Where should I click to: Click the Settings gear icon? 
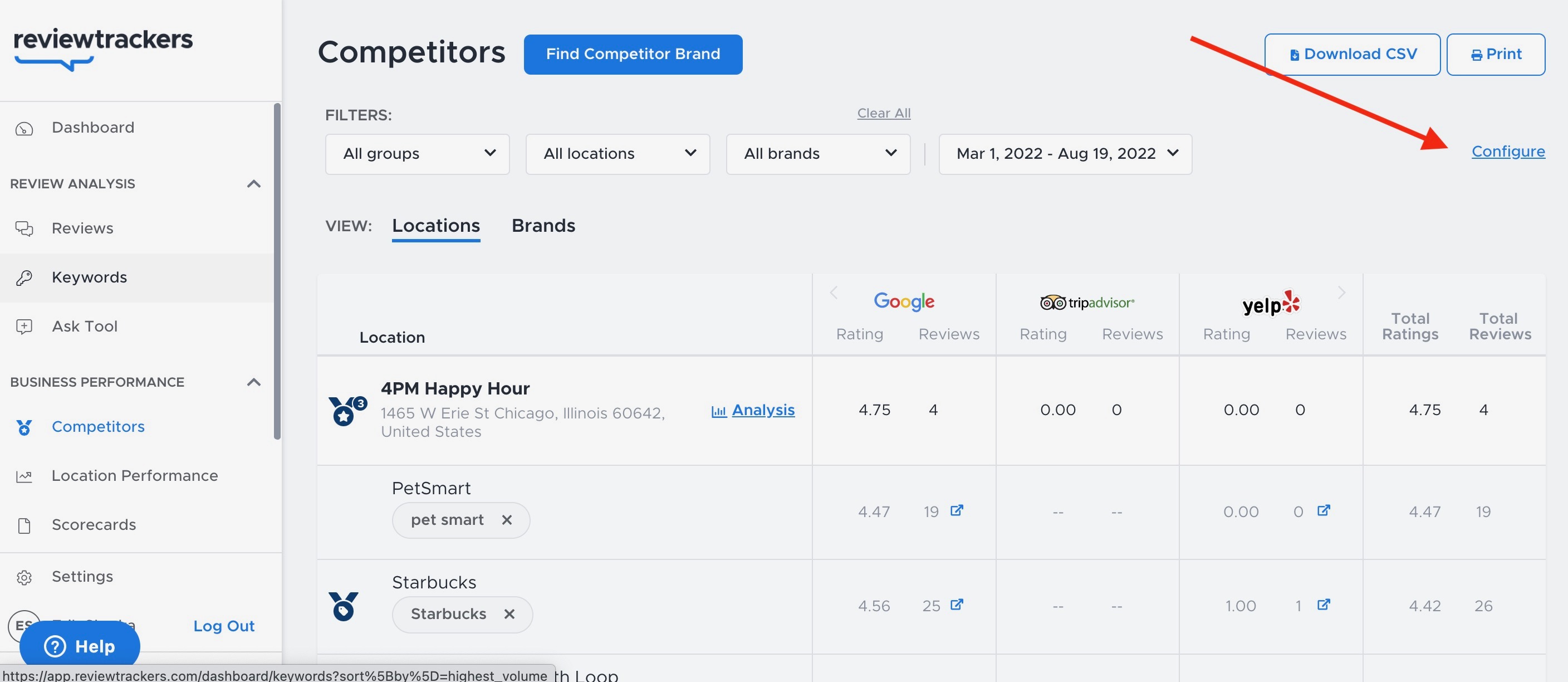click(x=24, y=577)
